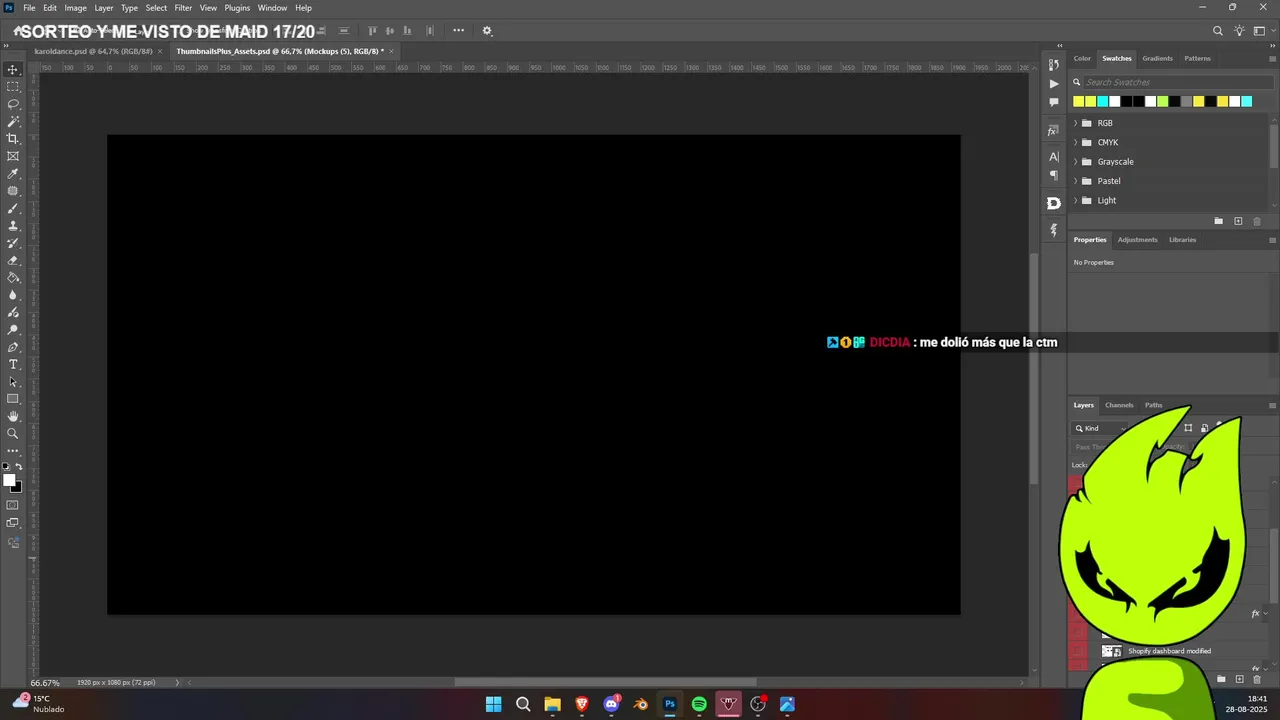Create new swatch in Swatches panel

click(1238, 221)
